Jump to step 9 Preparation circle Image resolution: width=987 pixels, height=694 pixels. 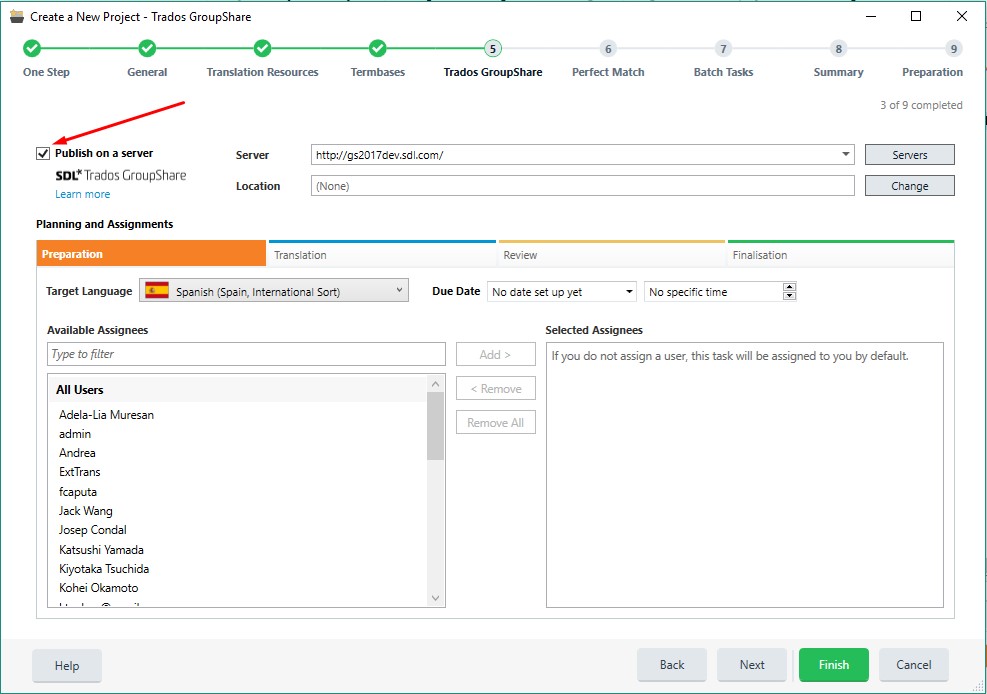(953, 48)
